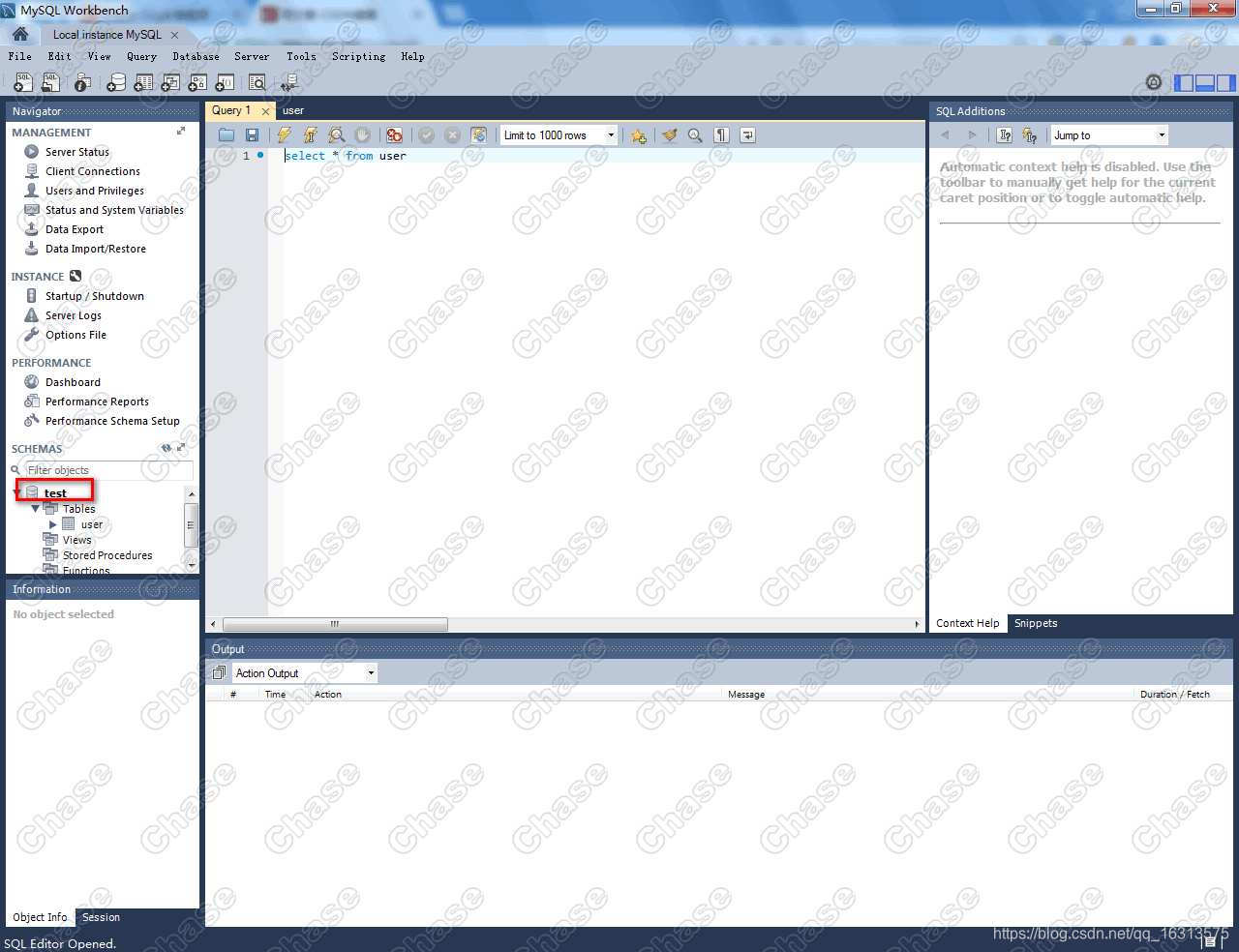Image resolution: width=1239 pixels, height=952 pixels.
Task: Open Startup / Shutdown
Action: 95,296
